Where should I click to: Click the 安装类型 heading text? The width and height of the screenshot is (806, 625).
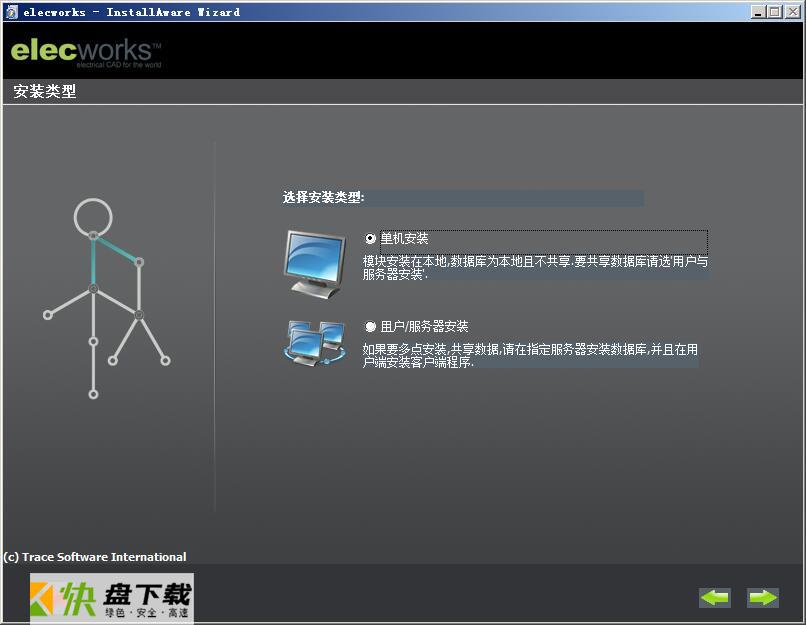coord(45,91)
